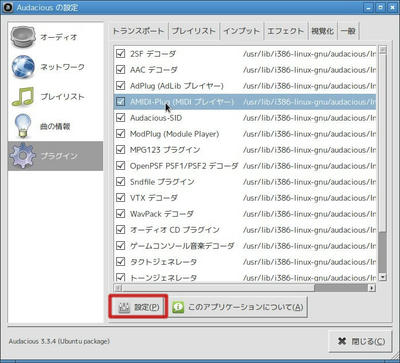The height and width of the screenshot is (363, 400).
Task: Uncheck the Audacious-SID checkbox
Action: point(120,118)
